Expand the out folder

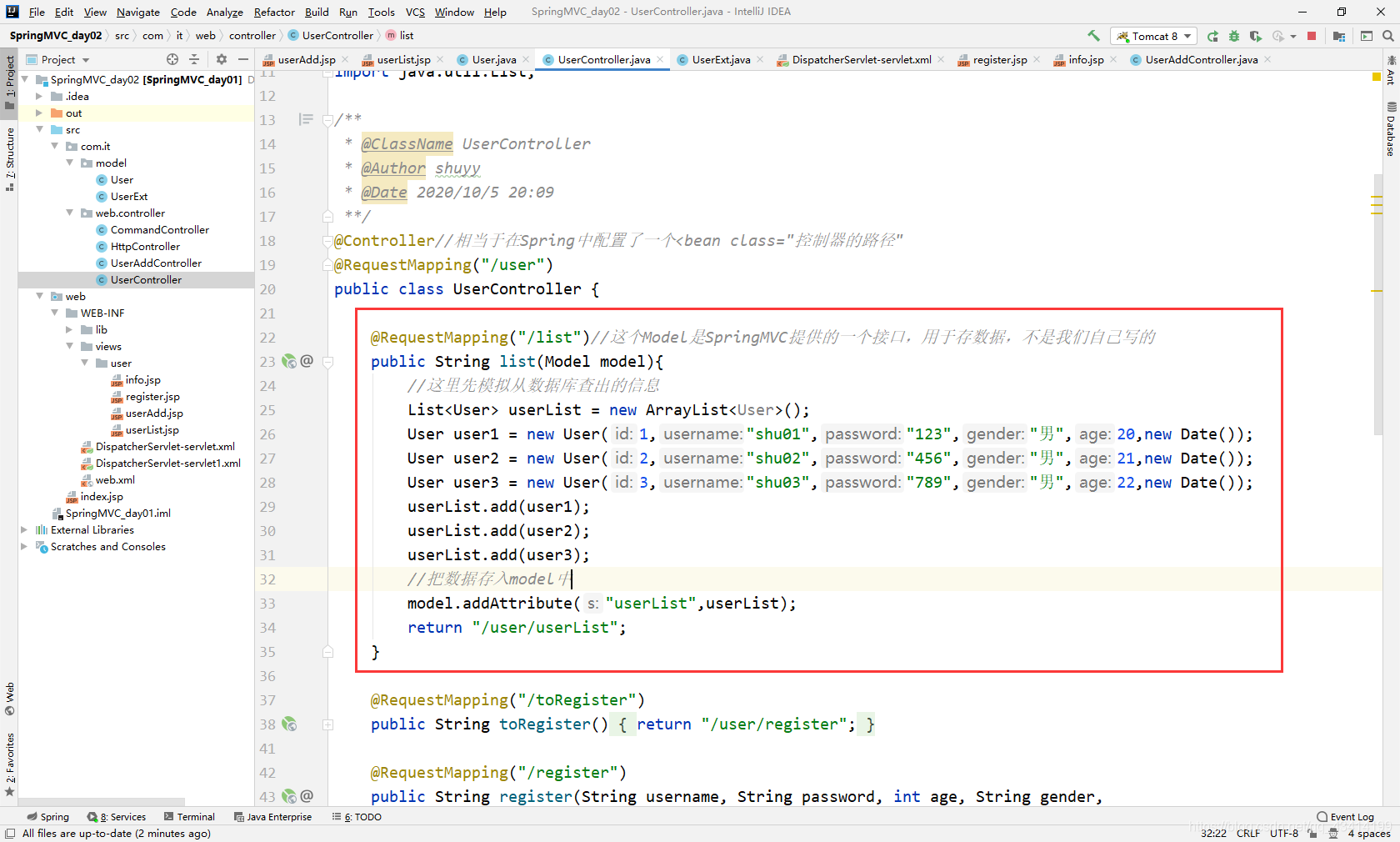click(x=38, y=113)
